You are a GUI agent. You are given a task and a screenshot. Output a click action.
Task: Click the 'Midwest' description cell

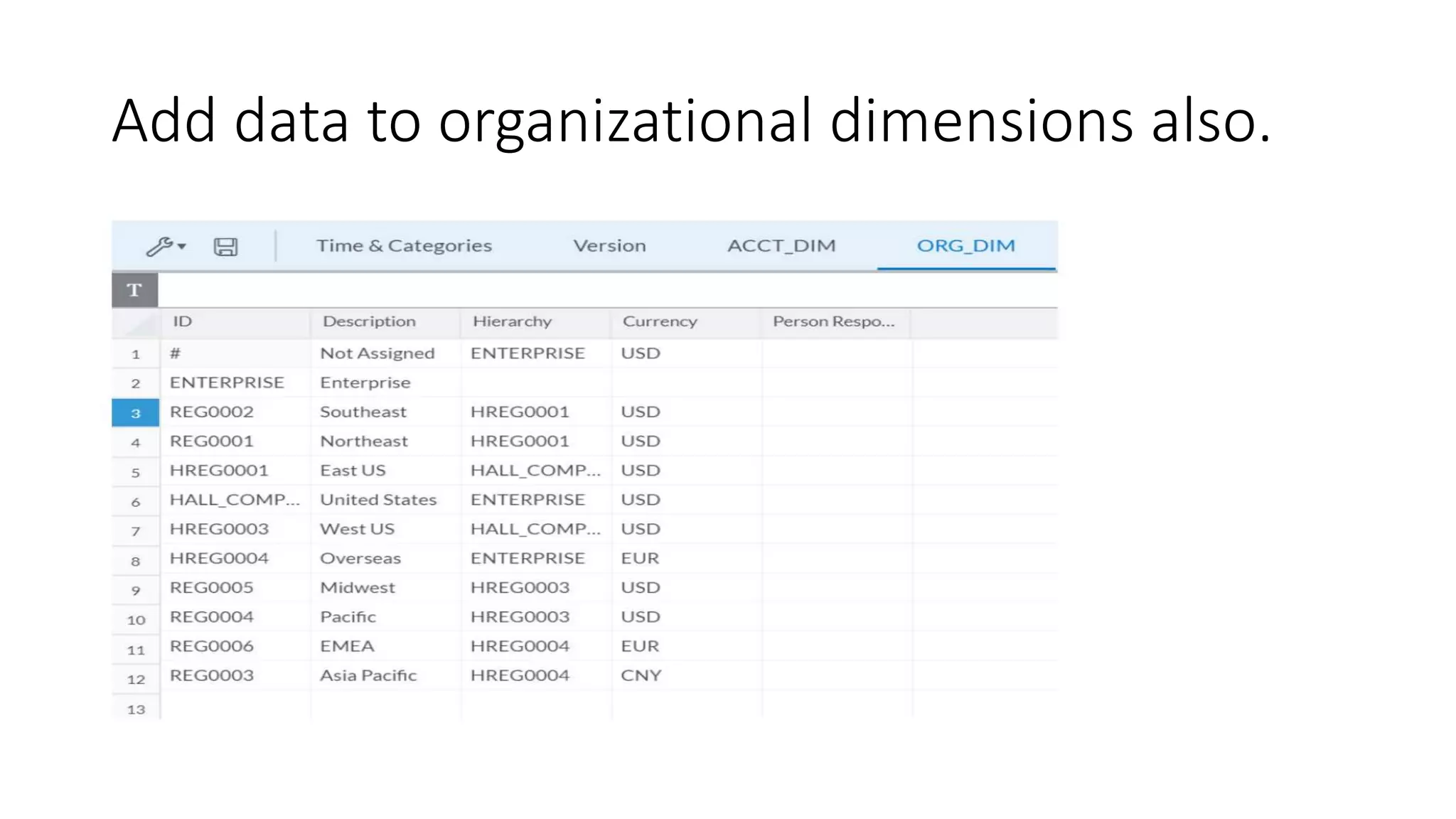pos(385,587)
